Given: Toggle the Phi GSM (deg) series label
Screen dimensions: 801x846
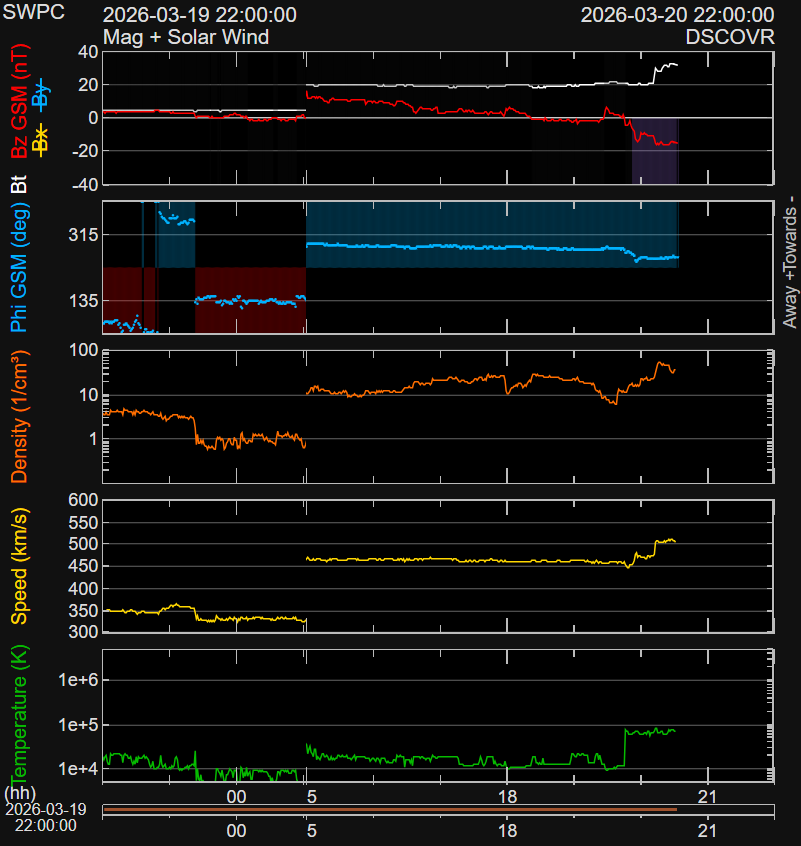Looking at the screenshot, I should tap(19, 267).
